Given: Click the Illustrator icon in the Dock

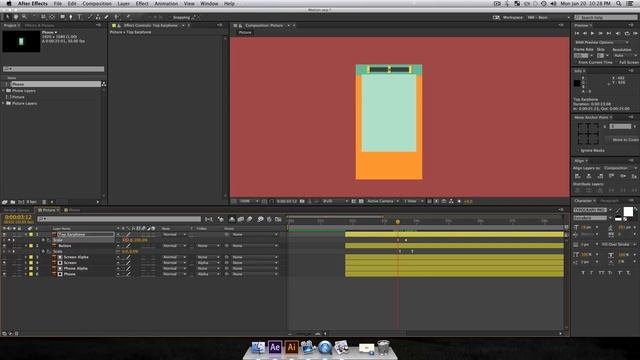Looking at the screenshot, I should click(291, 347).
